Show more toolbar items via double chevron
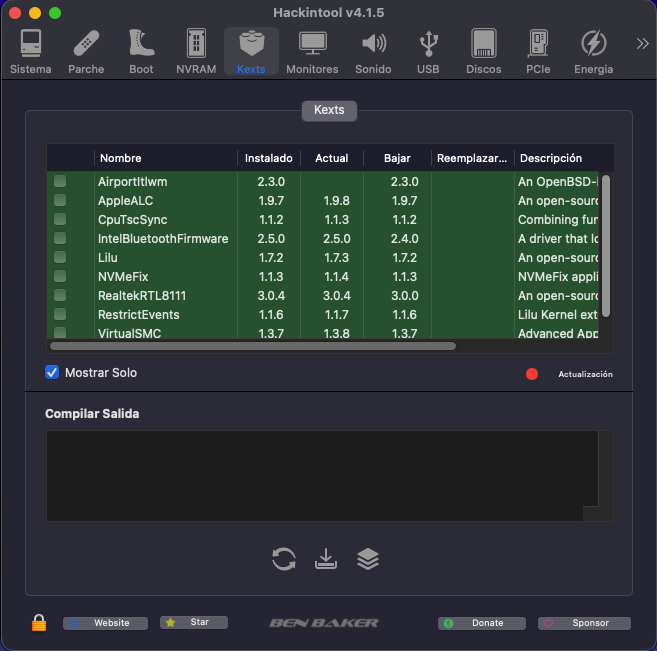 tap(642, 44)
